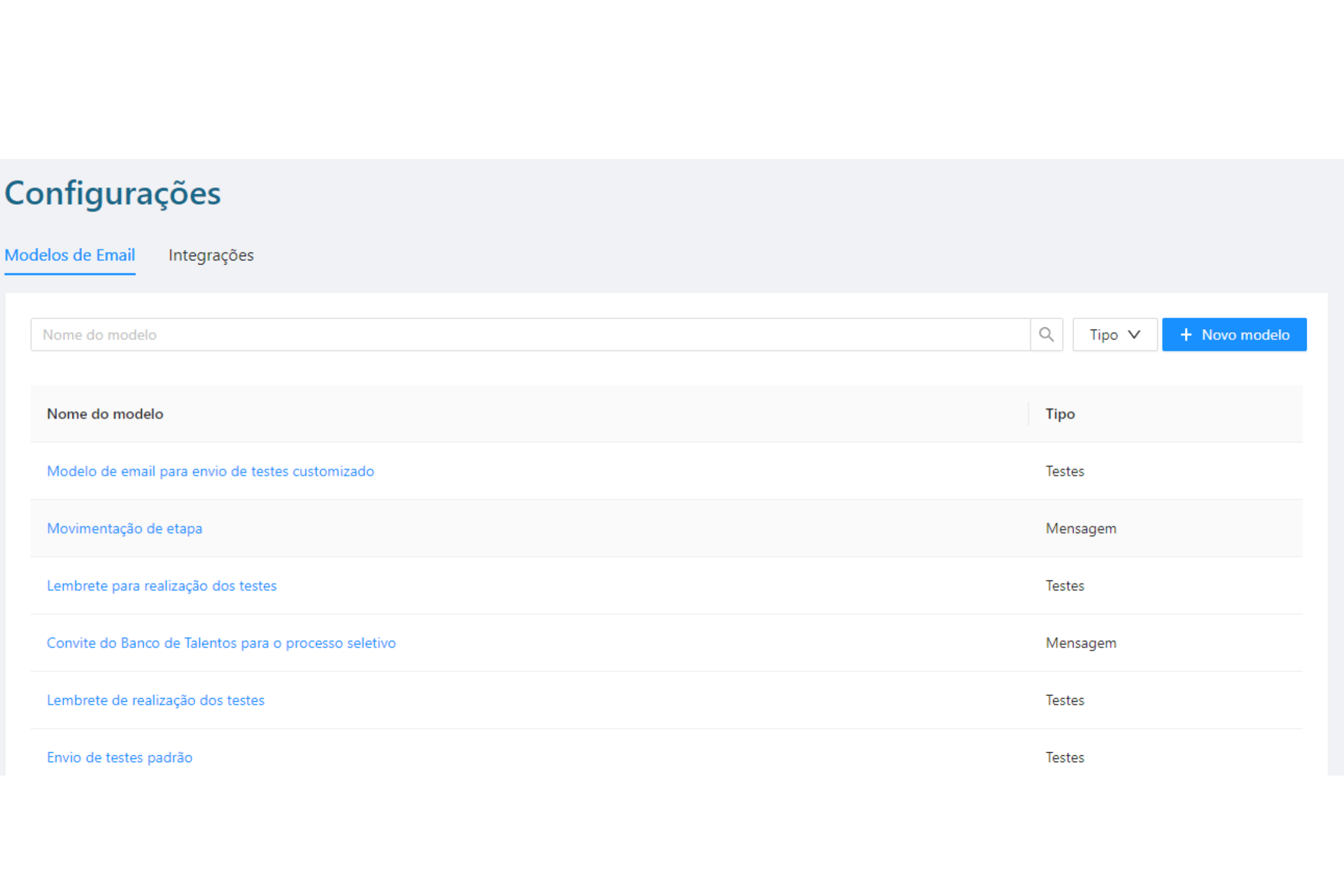This screenshot has width=1344, height=896.
Task: Click the search magnifier icon
Action: point(1046,334)
